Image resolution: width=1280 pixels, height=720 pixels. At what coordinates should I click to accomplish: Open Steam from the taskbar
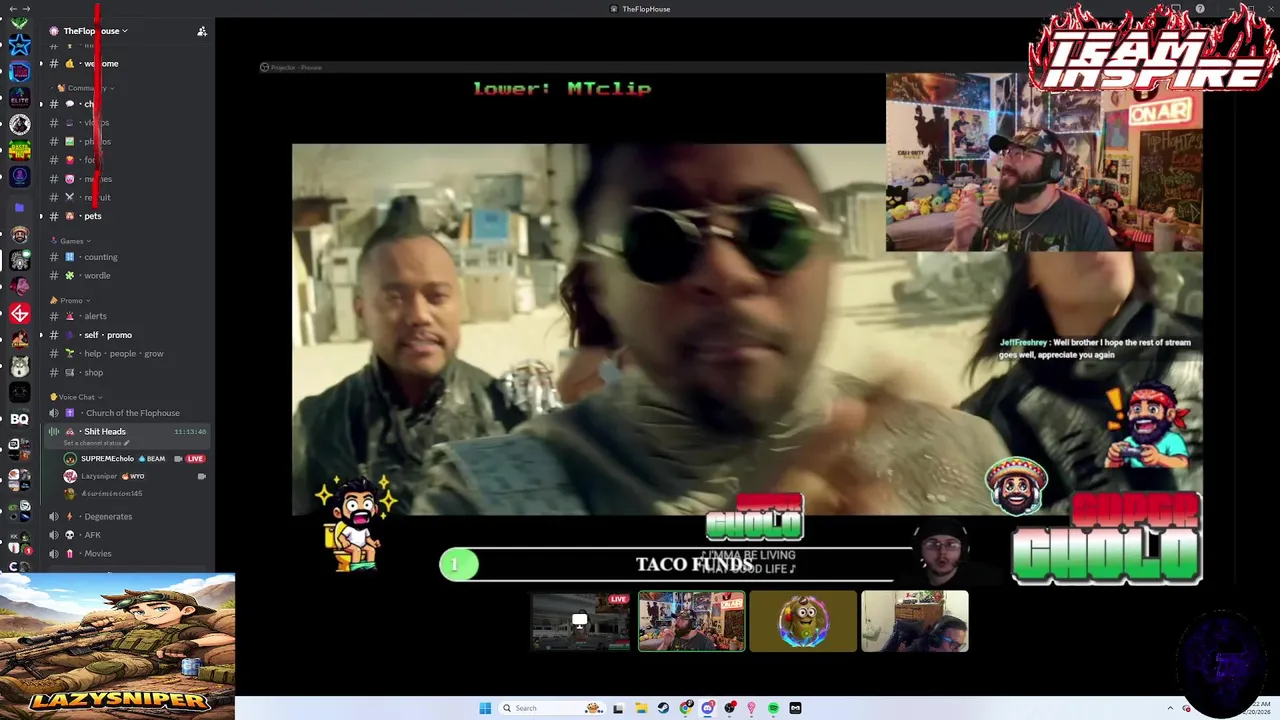click(x=663, y=708)
